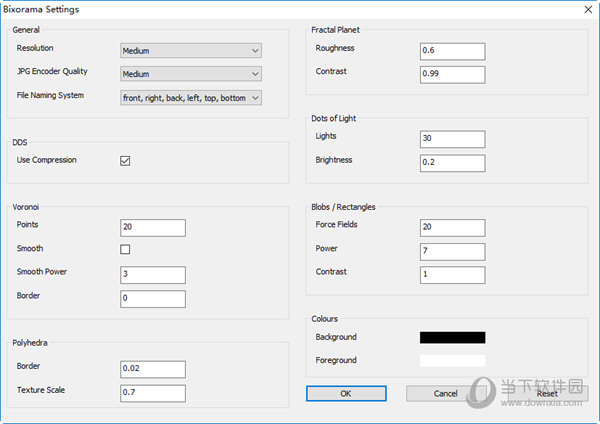Image resolution: width=600 pixels, height=424 pixels.
Task: Toggle the Use Compression checkbox
Action: [125, 161]
